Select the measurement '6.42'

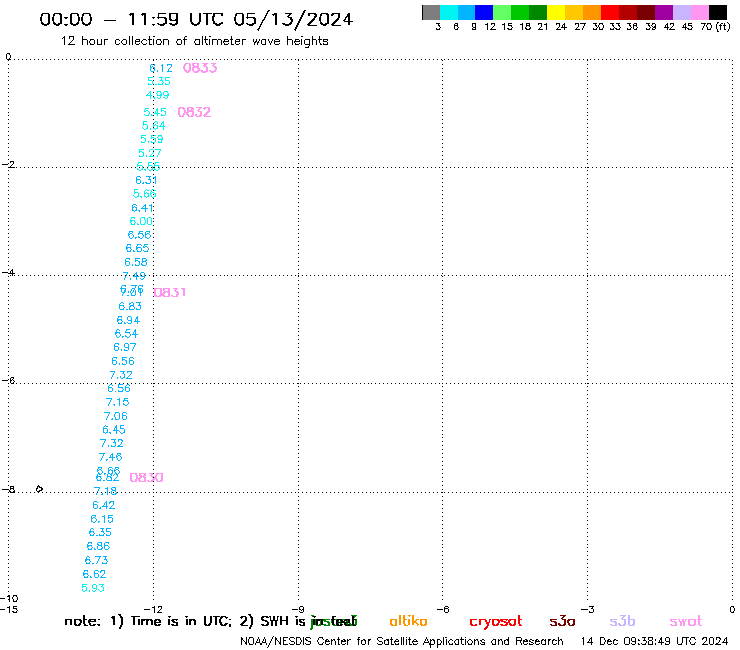(103, 506)
